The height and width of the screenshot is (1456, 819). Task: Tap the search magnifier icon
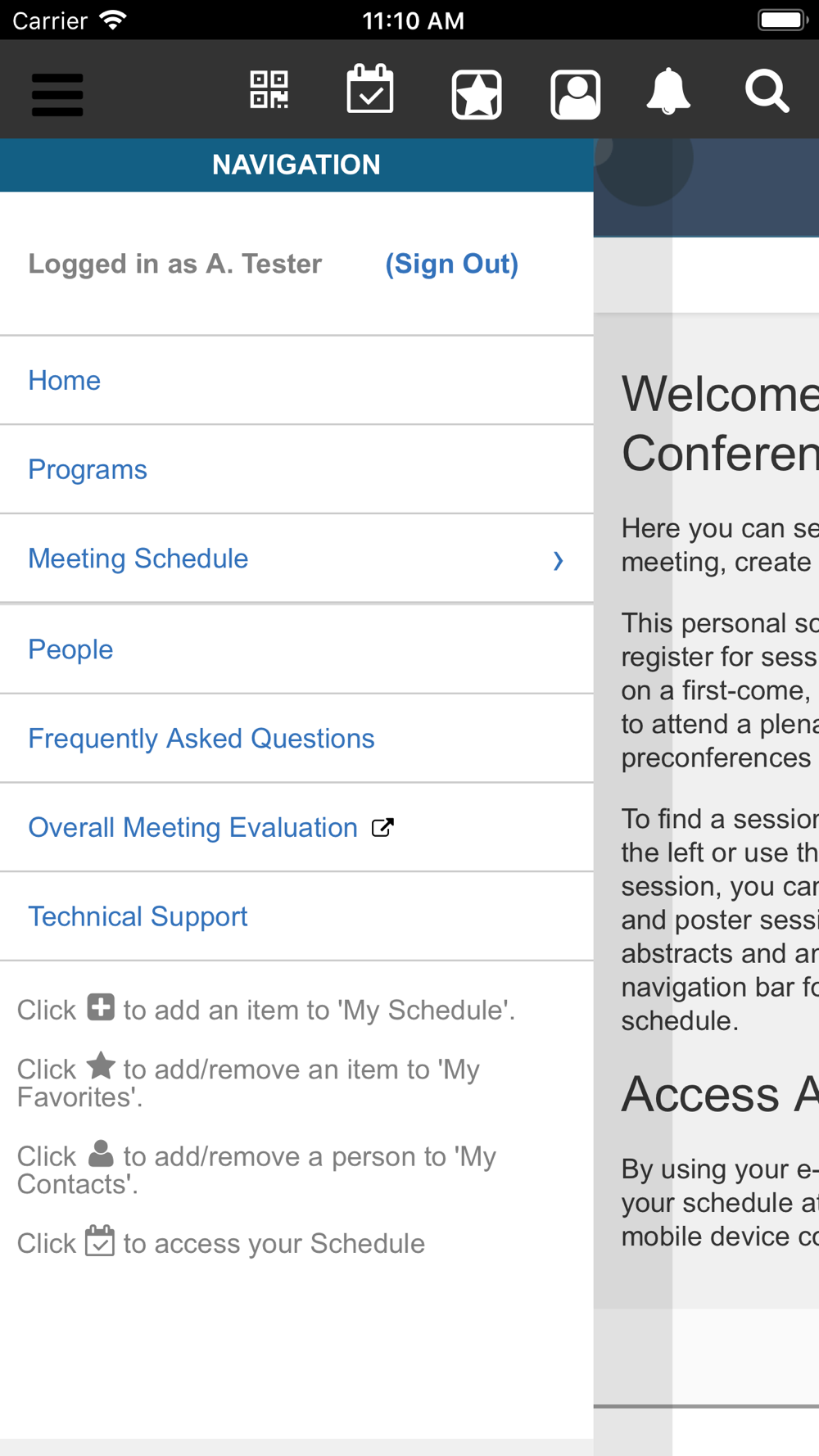[x=767, y=91]
